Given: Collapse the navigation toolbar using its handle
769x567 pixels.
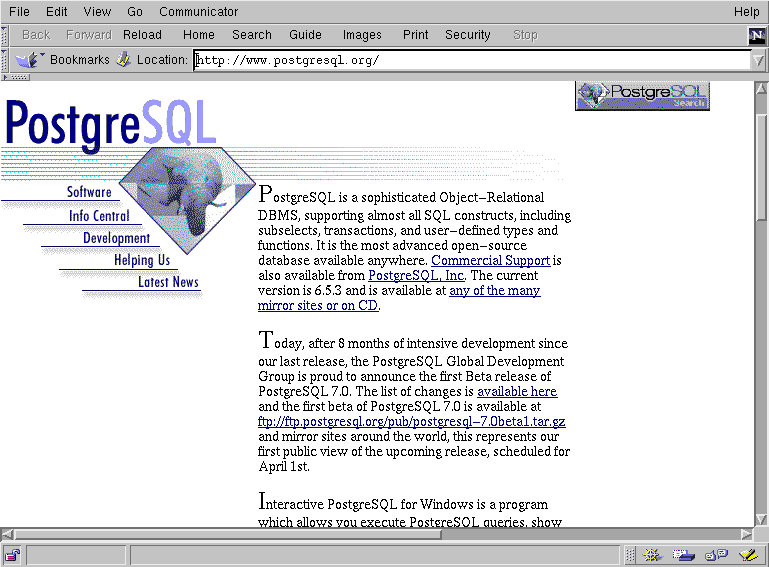Looking at the screenshot, I should click(5, 35).
